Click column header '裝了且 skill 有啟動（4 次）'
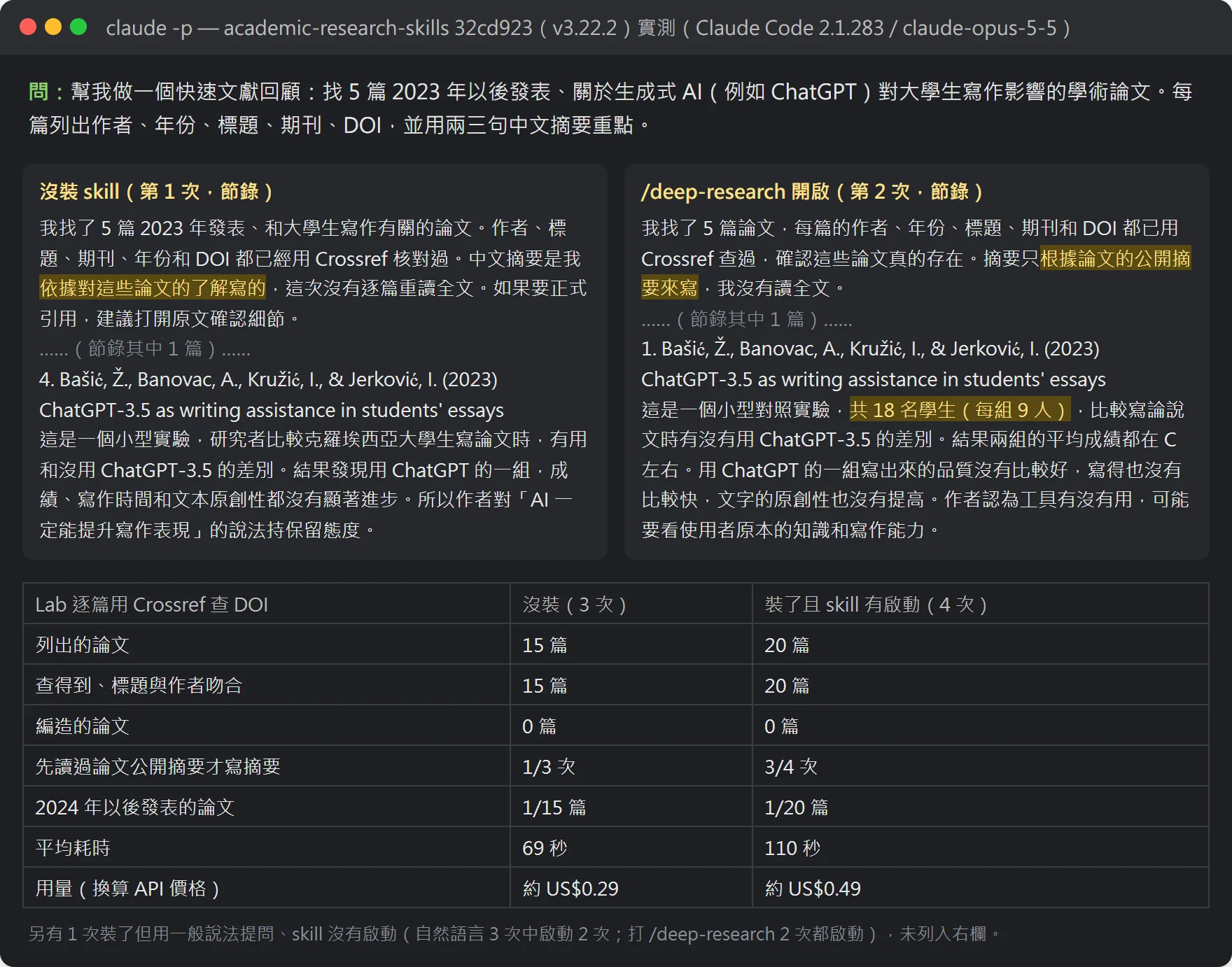This screenshot has height=967, width=1232. coord(876,605)
